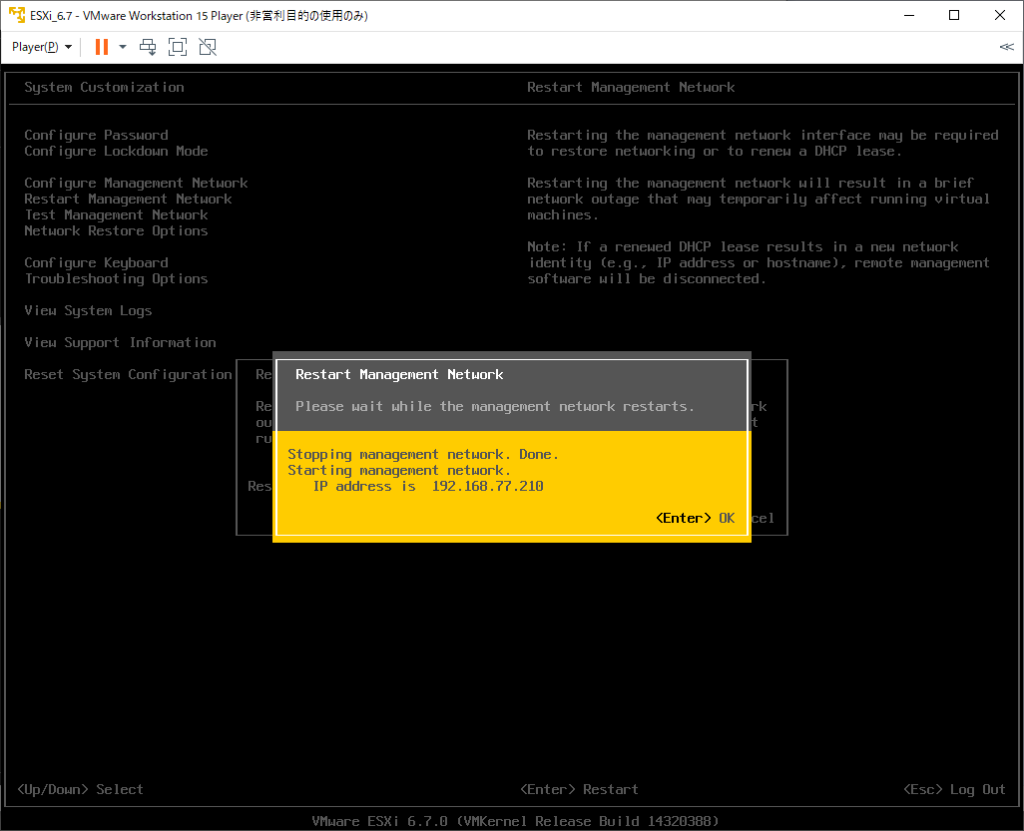Image resolution: width=1024 pixels, height=831 pixels.
Task: Click 'Starting management network.' line
Action: tap(399, 470)
